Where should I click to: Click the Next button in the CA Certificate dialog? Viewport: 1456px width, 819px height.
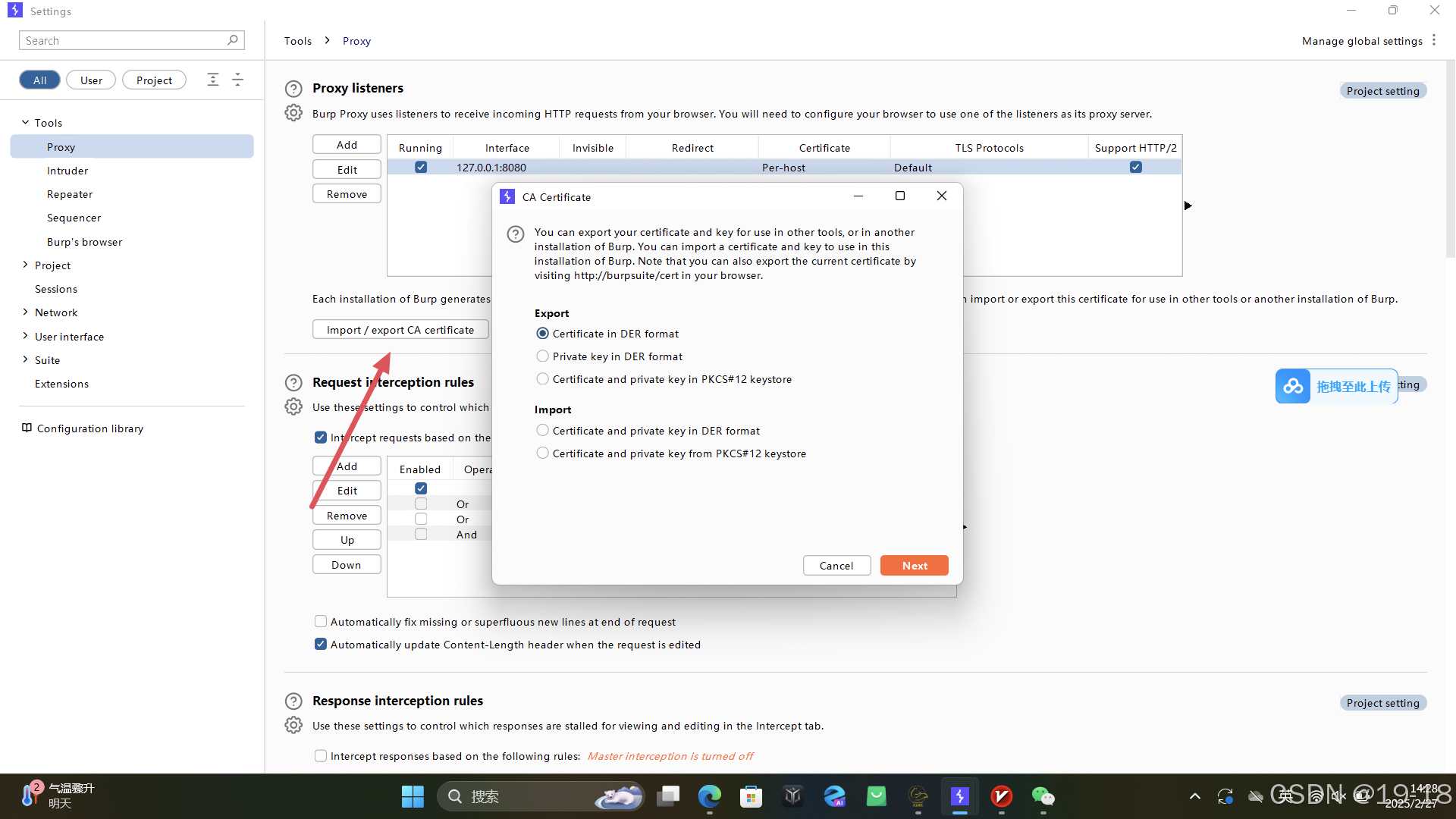point(914,566)
